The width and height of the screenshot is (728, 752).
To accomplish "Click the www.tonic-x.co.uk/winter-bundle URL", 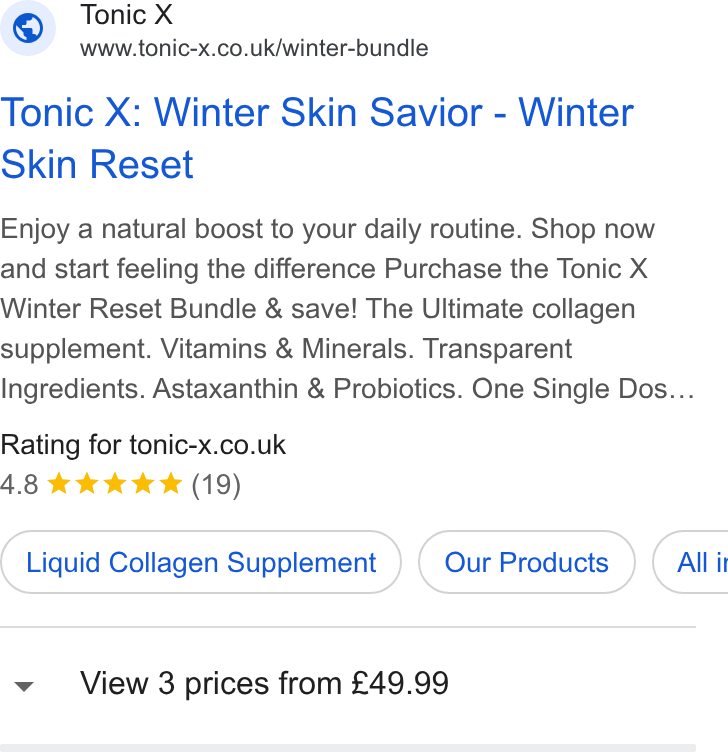I will tap(254, 48).
